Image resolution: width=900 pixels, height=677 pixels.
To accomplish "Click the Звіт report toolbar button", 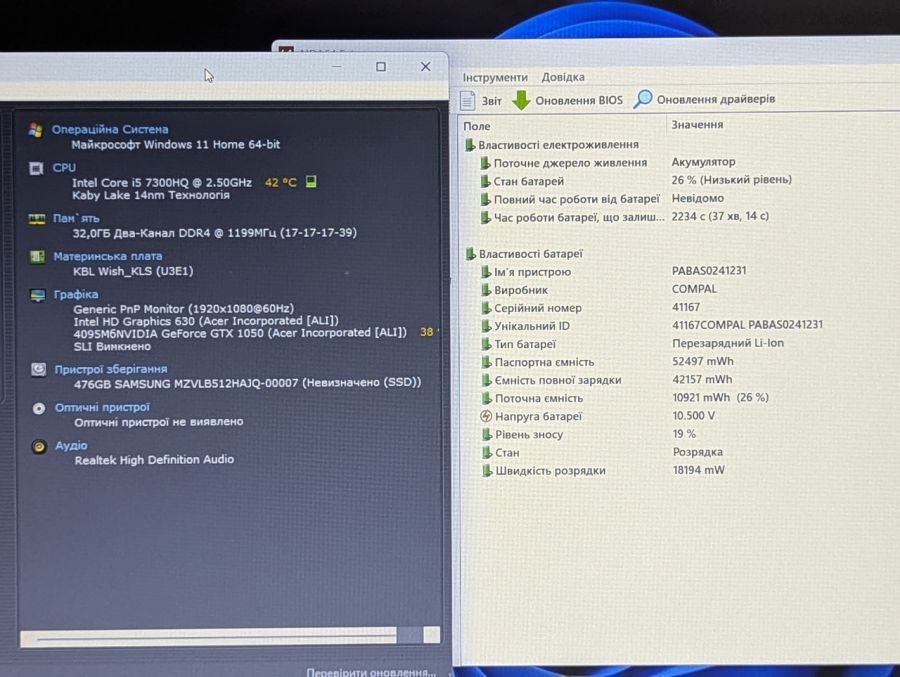I will [x=481, y=100].
